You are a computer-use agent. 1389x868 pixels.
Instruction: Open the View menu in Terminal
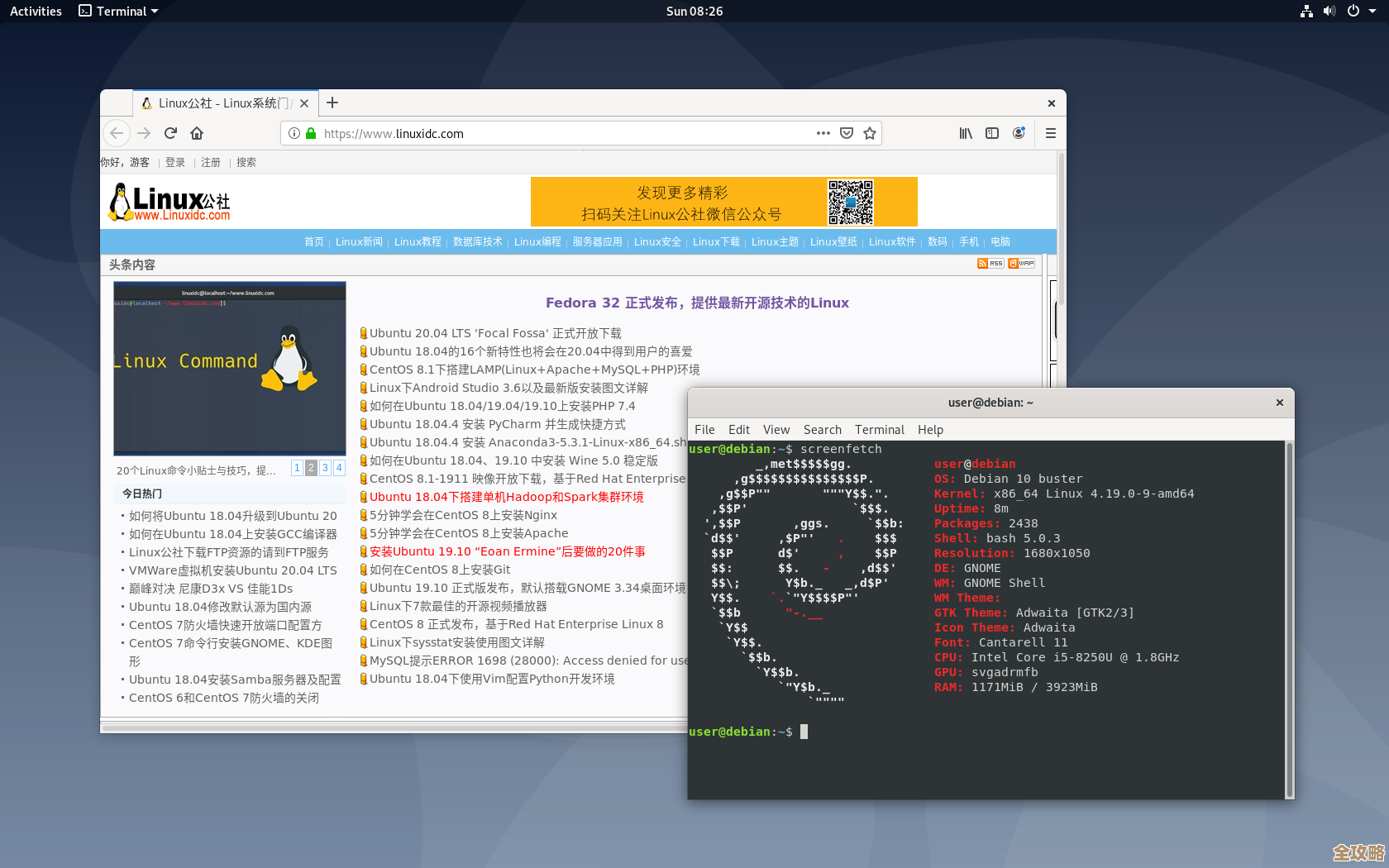point(776,430)
